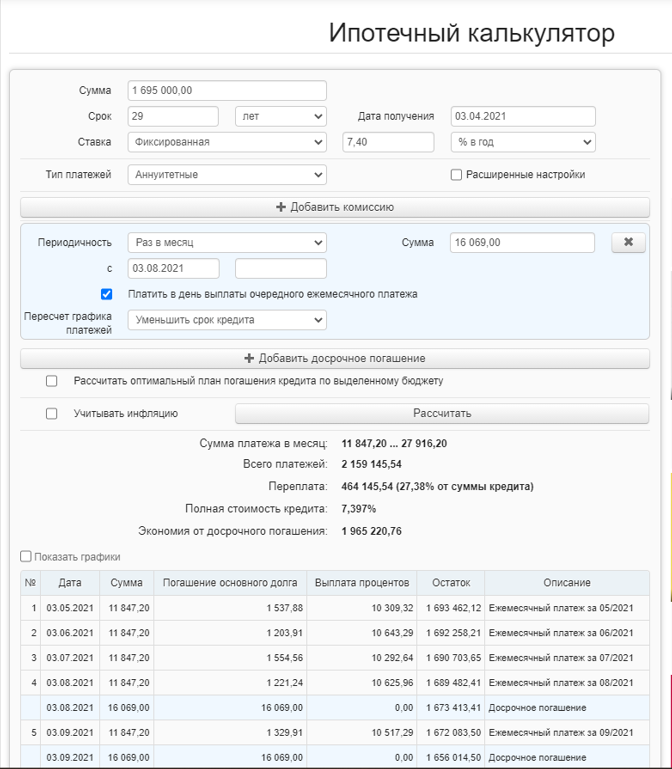Enable 'Рассчитать оптимальный план погашения' checkbox
The image size is (672, 769).
52,381
